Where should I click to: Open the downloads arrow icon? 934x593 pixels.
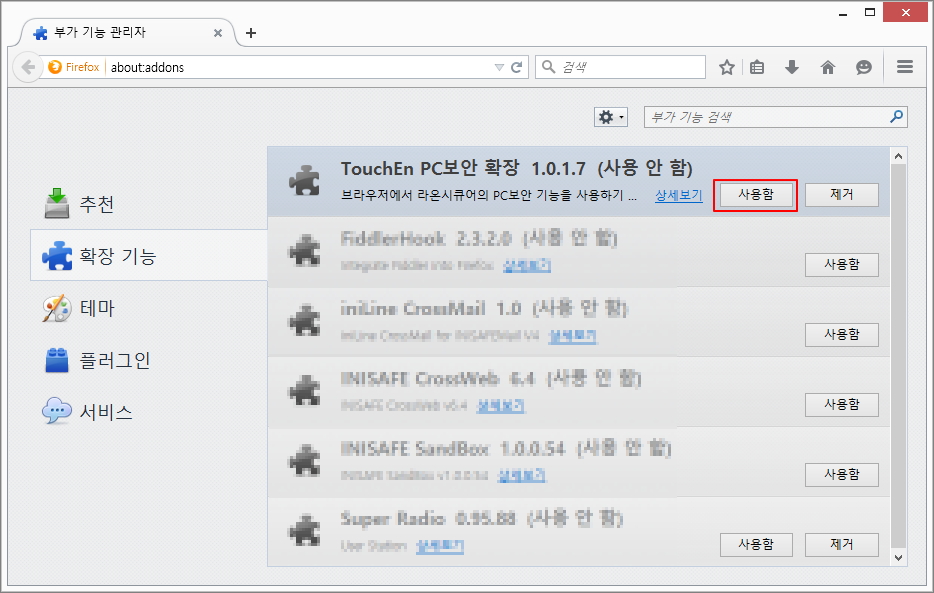coord(792,67)
